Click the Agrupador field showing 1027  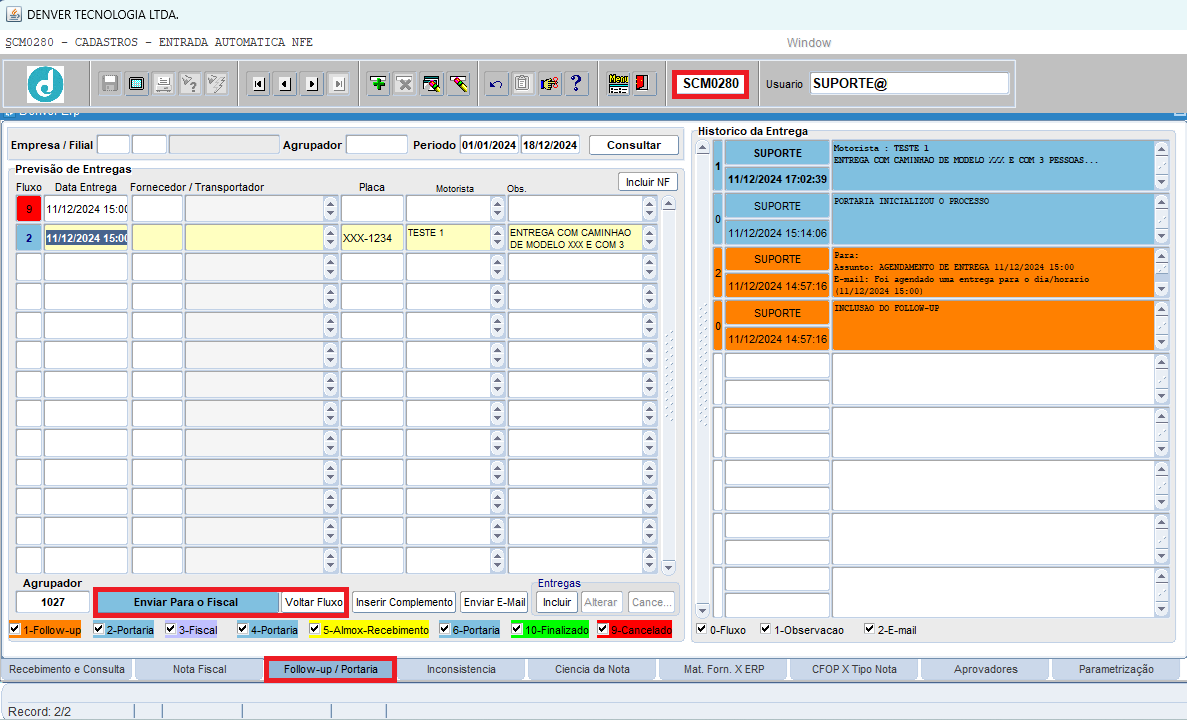coord(53,603)
